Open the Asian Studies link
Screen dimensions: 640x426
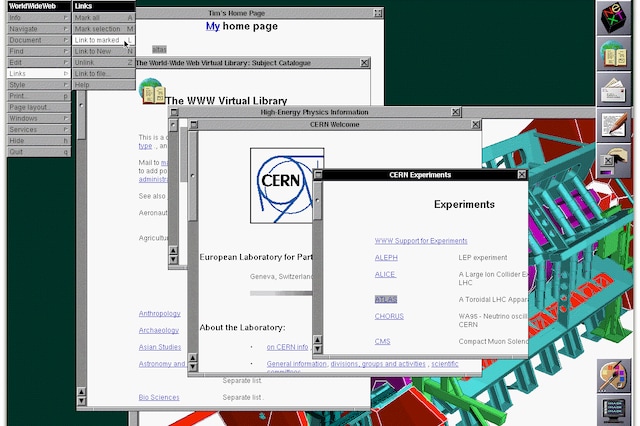point(160,347)
